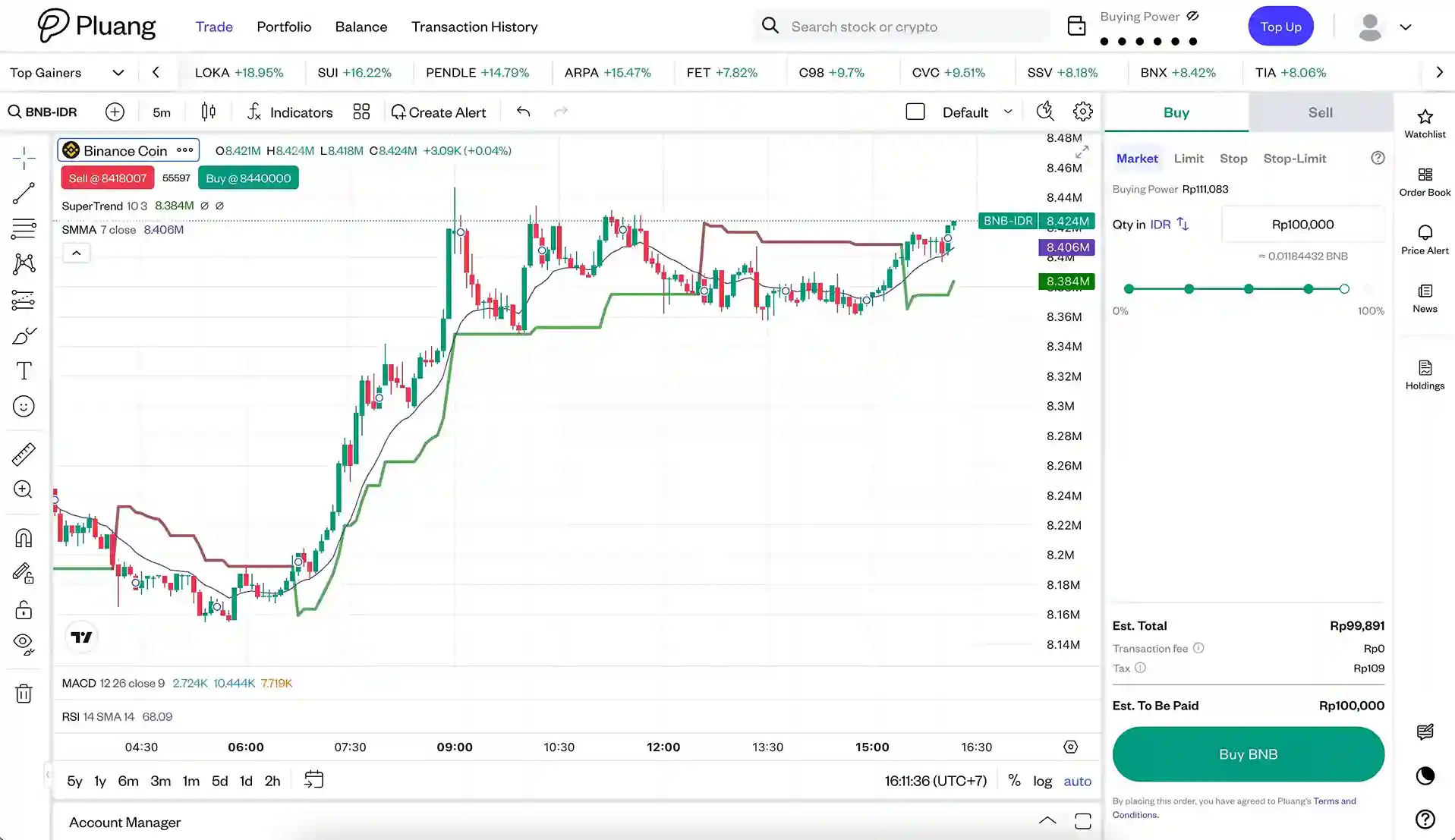Select the ruler measure tool
Viewport: 1455px width, 840px height.
[24, 455]
